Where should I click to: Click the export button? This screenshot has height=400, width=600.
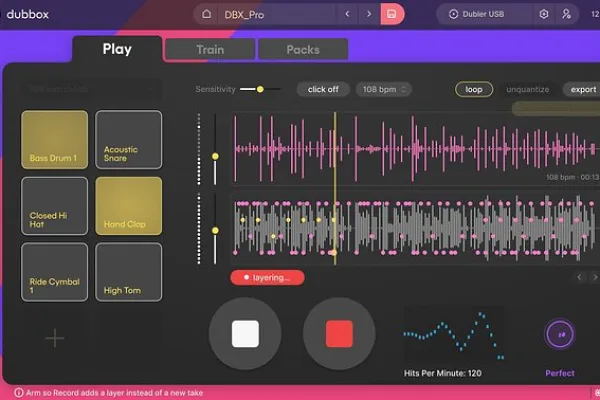(583, 89)
